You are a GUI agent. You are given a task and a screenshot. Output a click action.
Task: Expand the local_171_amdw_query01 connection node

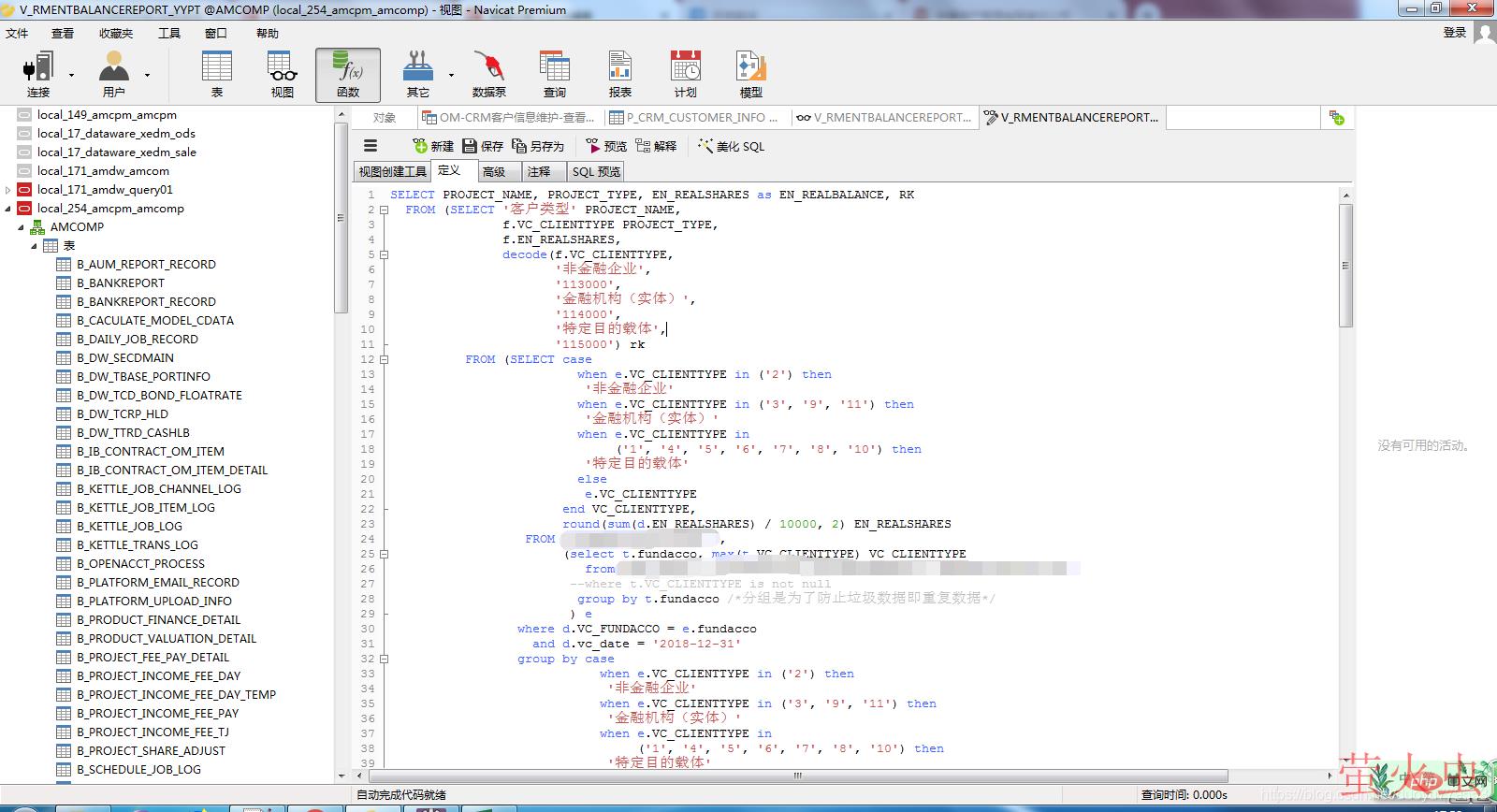pyautogui.click(x=8, y=190)
